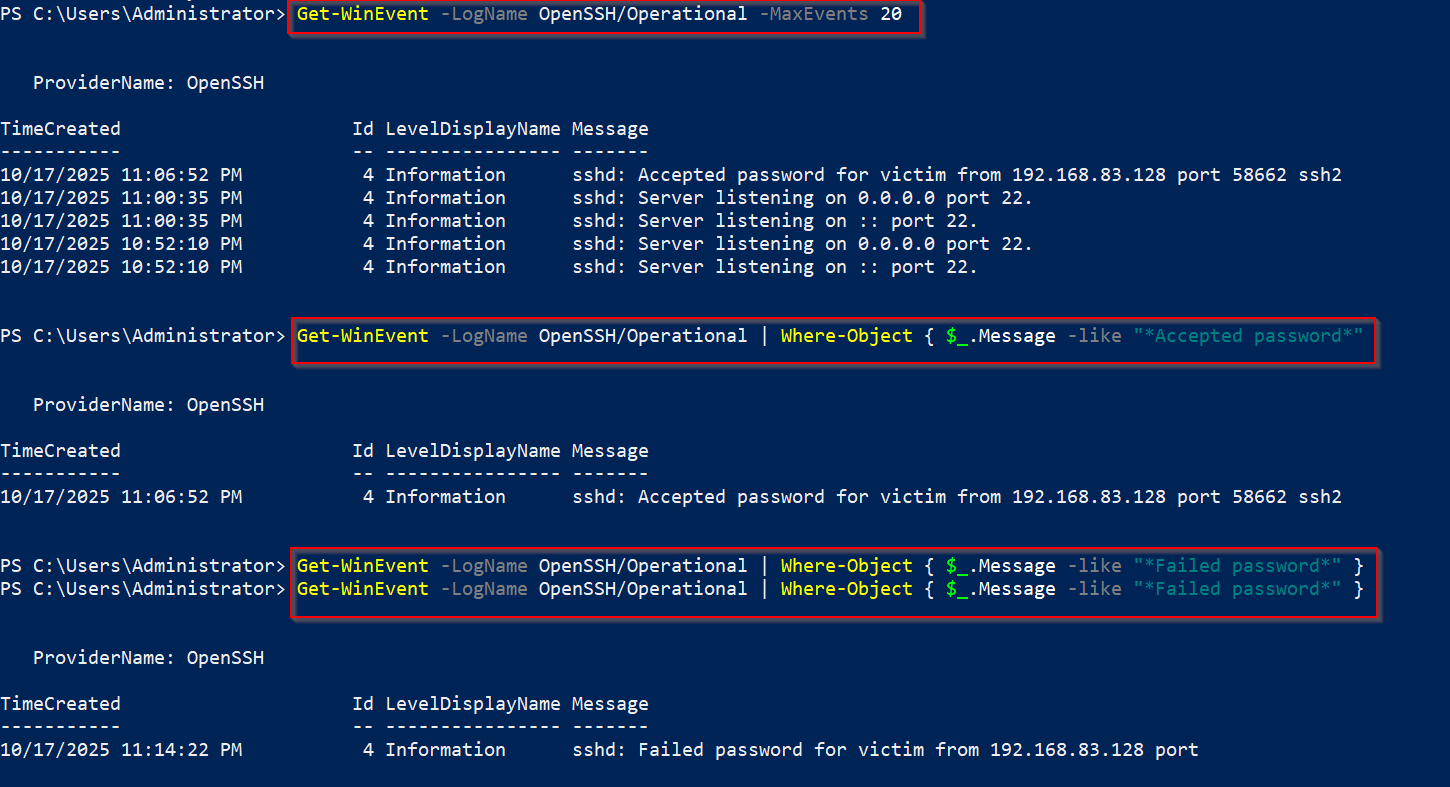Click the second Accepted password result row
Screen dimensions: 1450x787
671,497
